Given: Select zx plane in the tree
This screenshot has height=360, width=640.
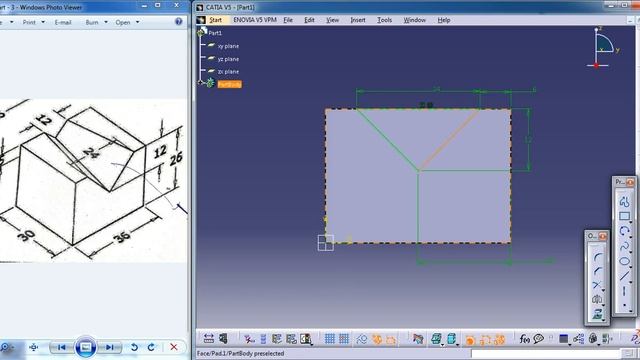Looking at the screenshot, I should (x=228, y=71).
